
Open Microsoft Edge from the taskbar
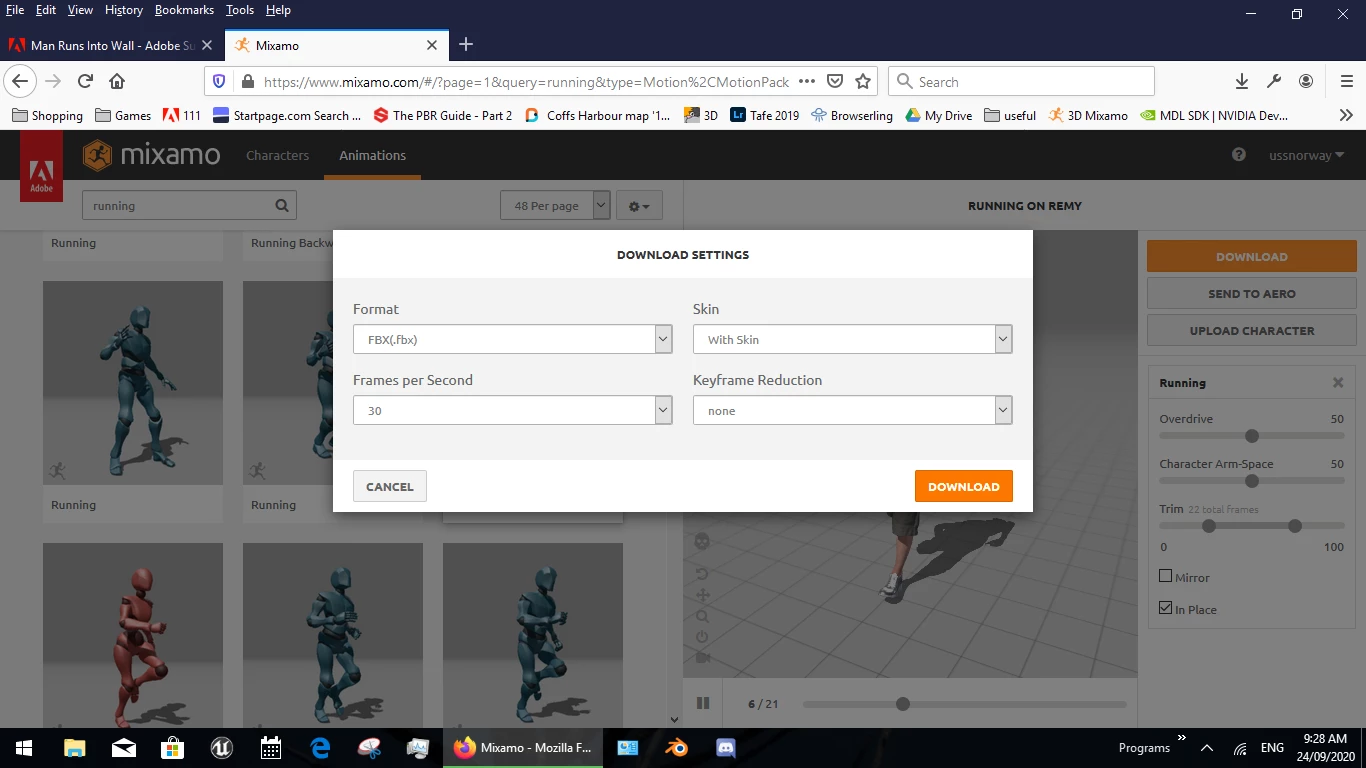click(x=320, y=747)
